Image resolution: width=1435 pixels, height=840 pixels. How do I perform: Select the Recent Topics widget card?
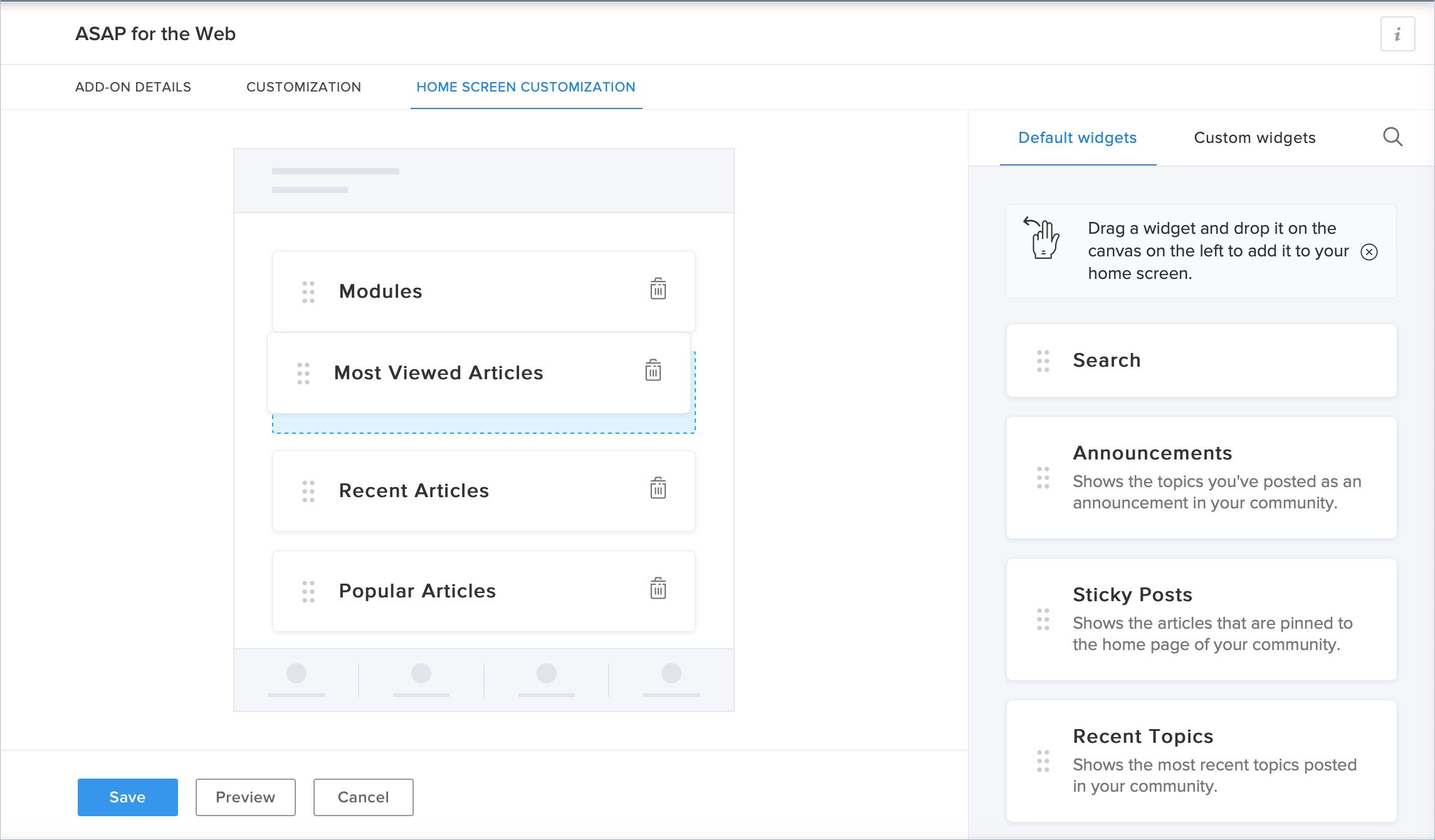tap(1201, 760)
